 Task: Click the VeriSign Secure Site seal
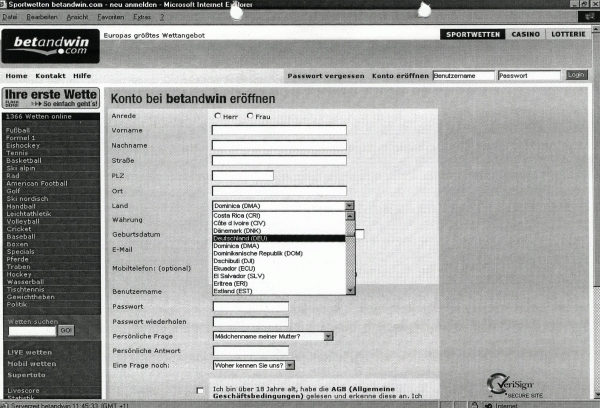(514, 385)
